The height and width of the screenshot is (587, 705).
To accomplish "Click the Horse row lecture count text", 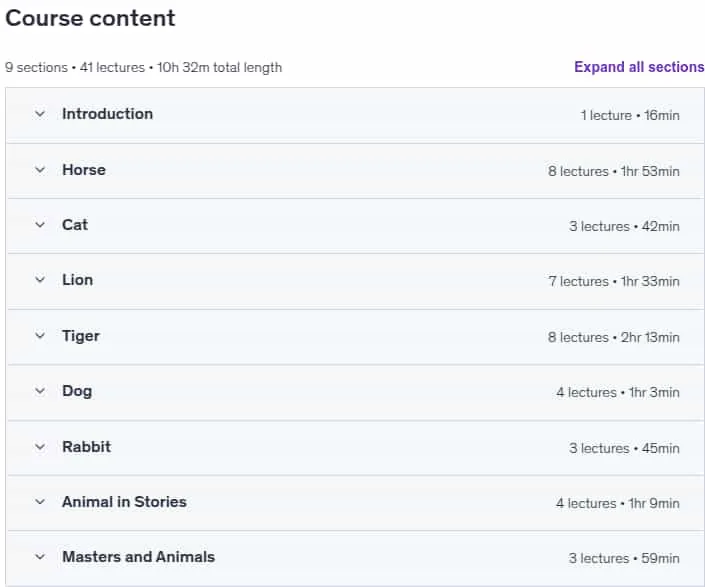I will [x=578, y=171].
